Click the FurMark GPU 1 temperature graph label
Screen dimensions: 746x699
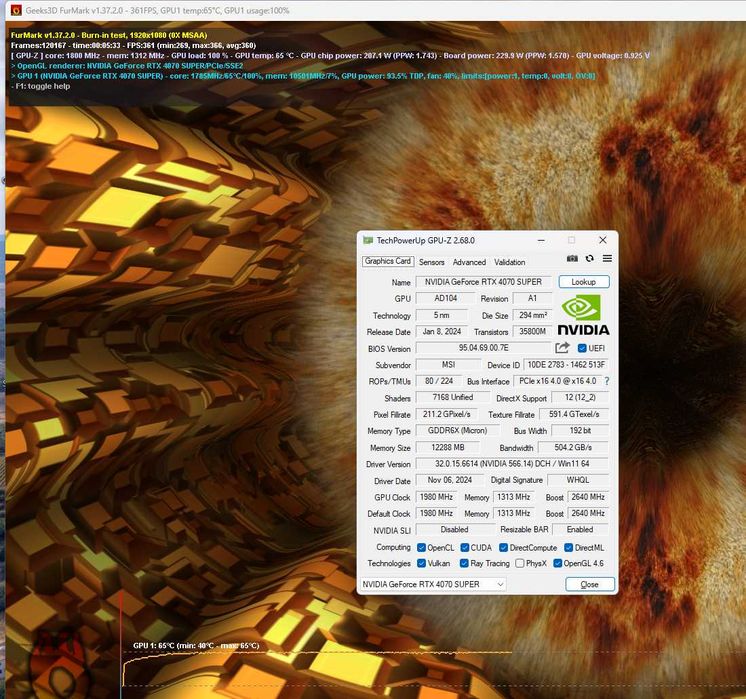[196, 646]
